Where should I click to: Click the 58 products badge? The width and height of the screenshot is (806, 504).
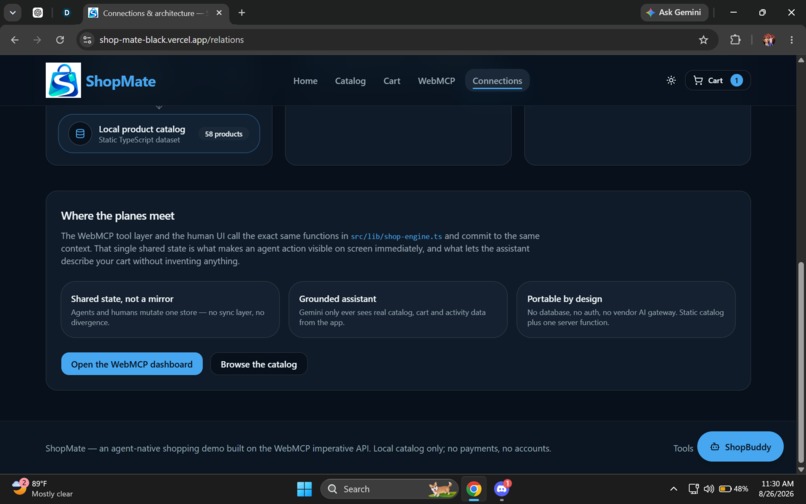(224, 134)
